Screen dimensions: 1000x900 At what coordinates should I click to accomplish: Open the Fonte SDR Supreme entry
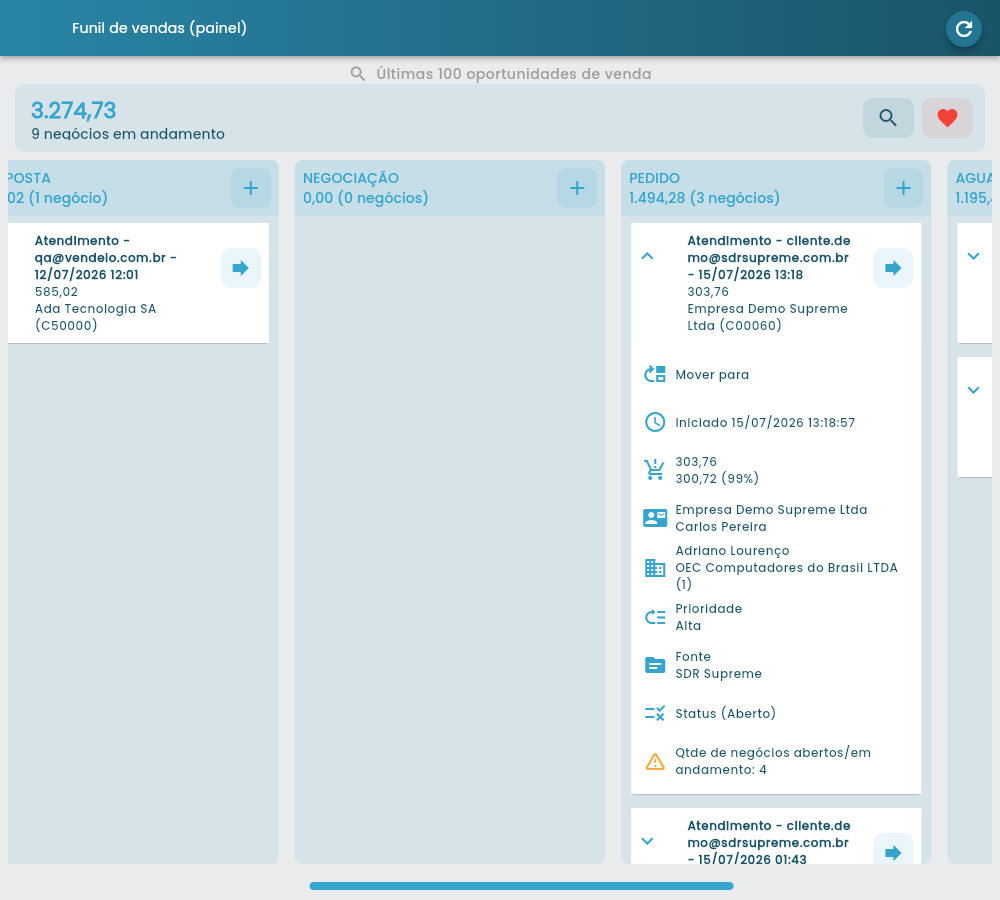tap(776, 665)
